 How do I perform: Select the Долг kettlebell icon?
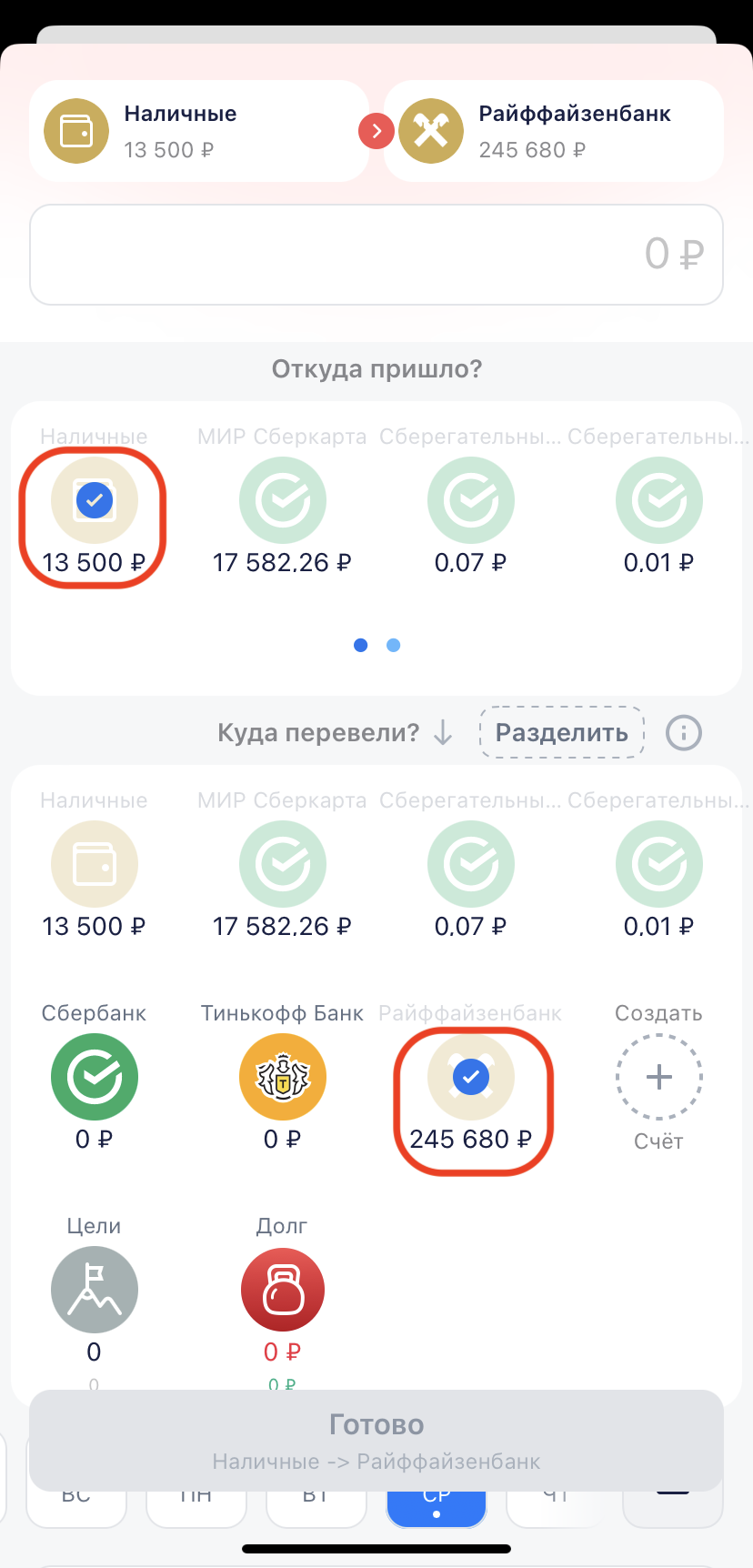(x=283, y=1290)
